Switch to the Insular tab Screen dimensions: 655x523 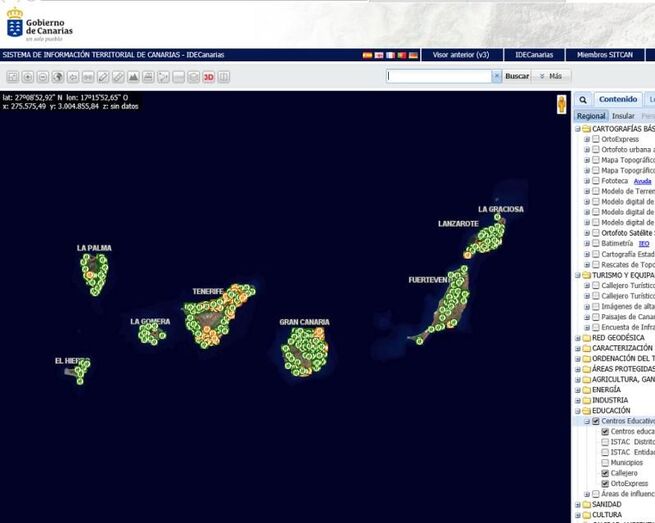tap(623, 116)
